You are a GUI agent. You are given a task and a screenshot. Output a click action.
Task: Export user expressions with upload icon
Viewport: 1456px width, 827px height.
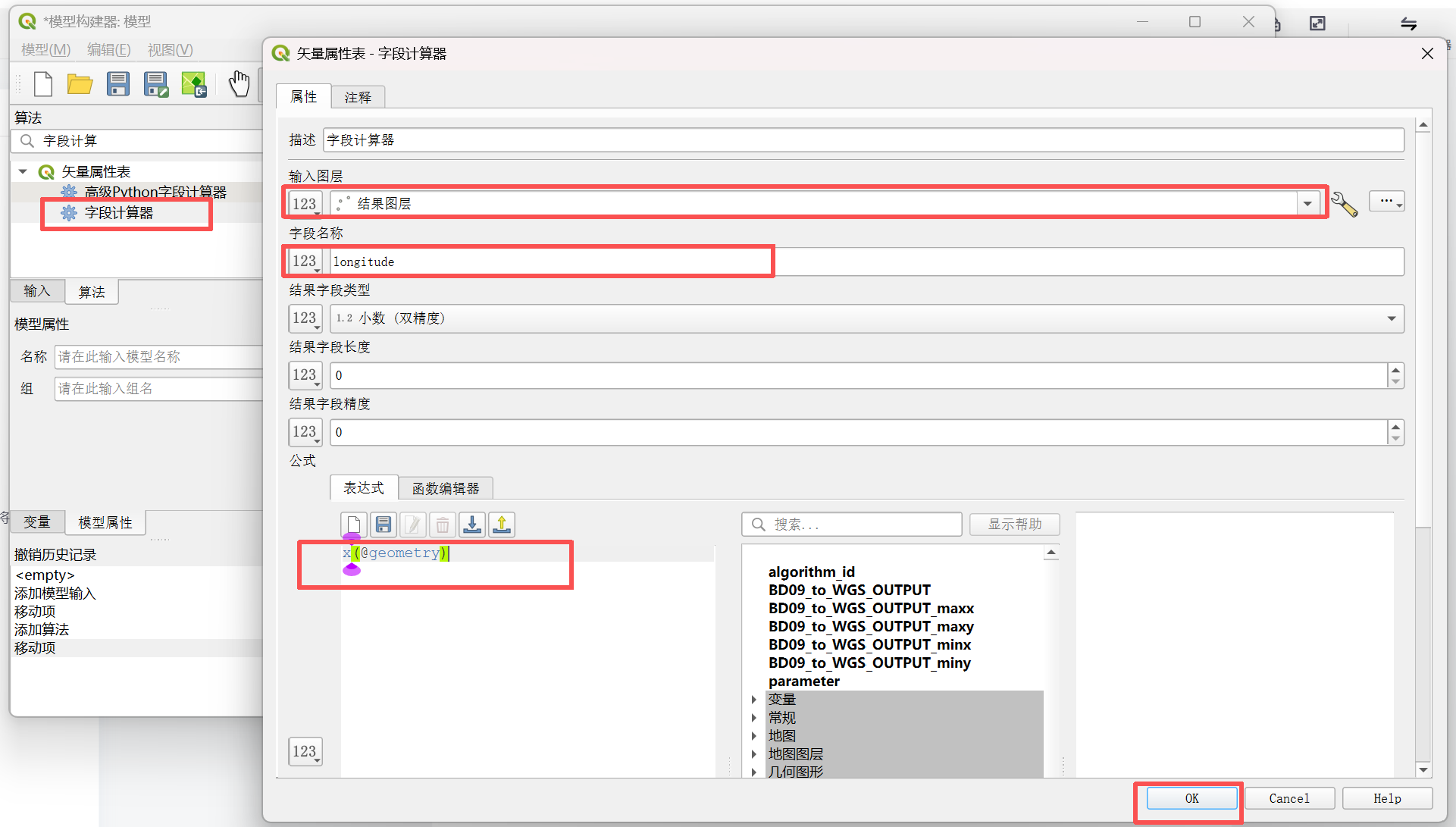pos(502,525)
